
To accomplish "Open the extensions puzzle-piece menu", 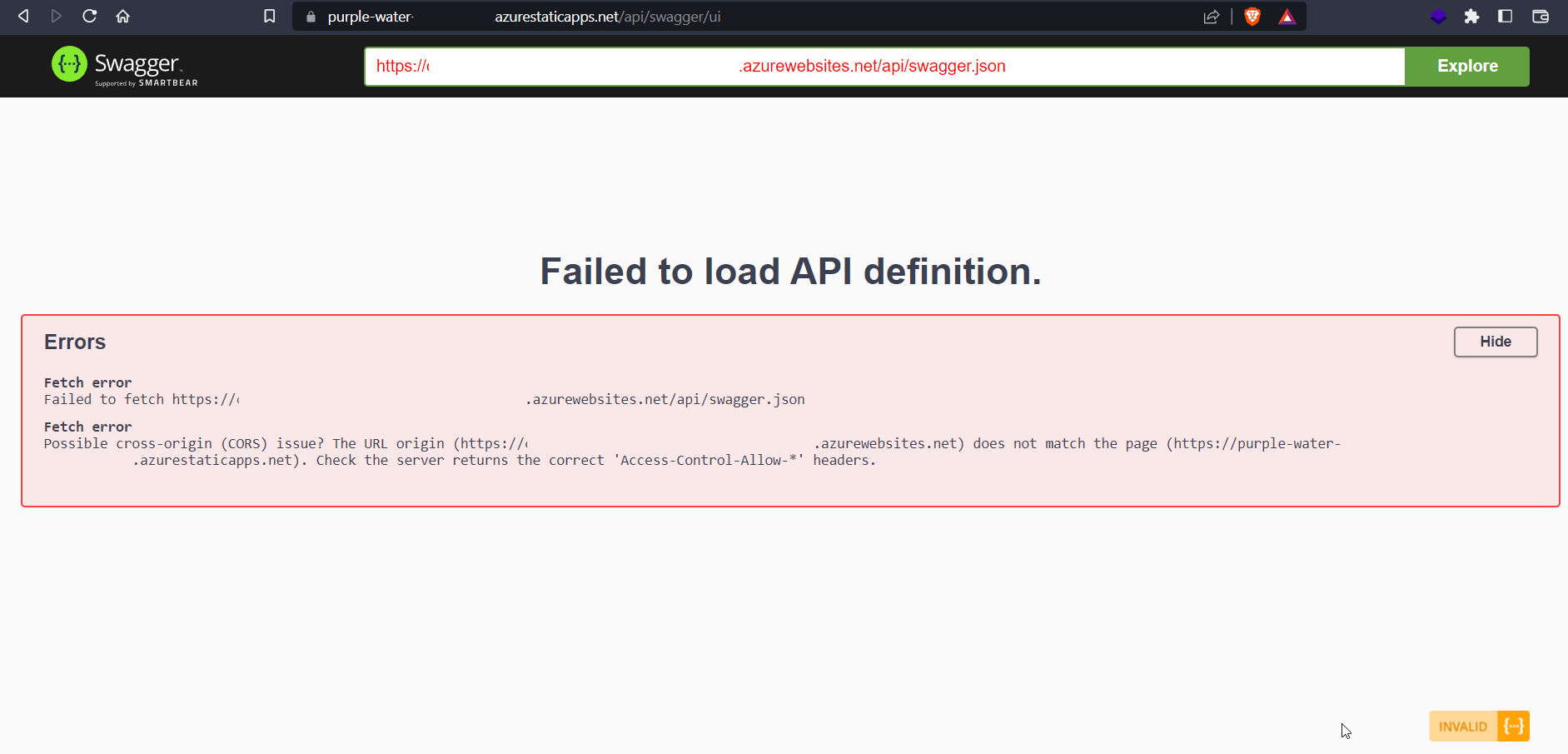I will point(1472,16).
